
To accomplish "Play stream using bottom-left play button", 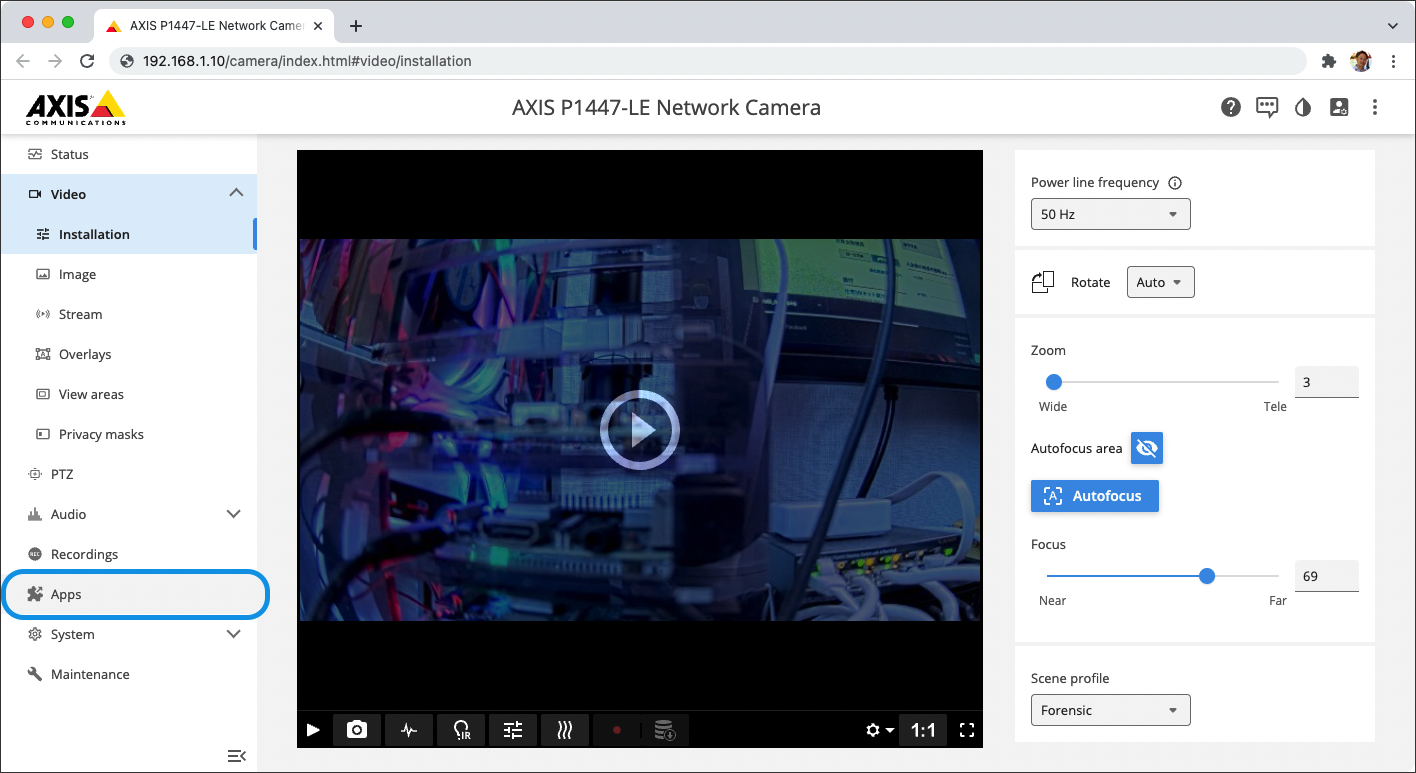I will [313, 730].
